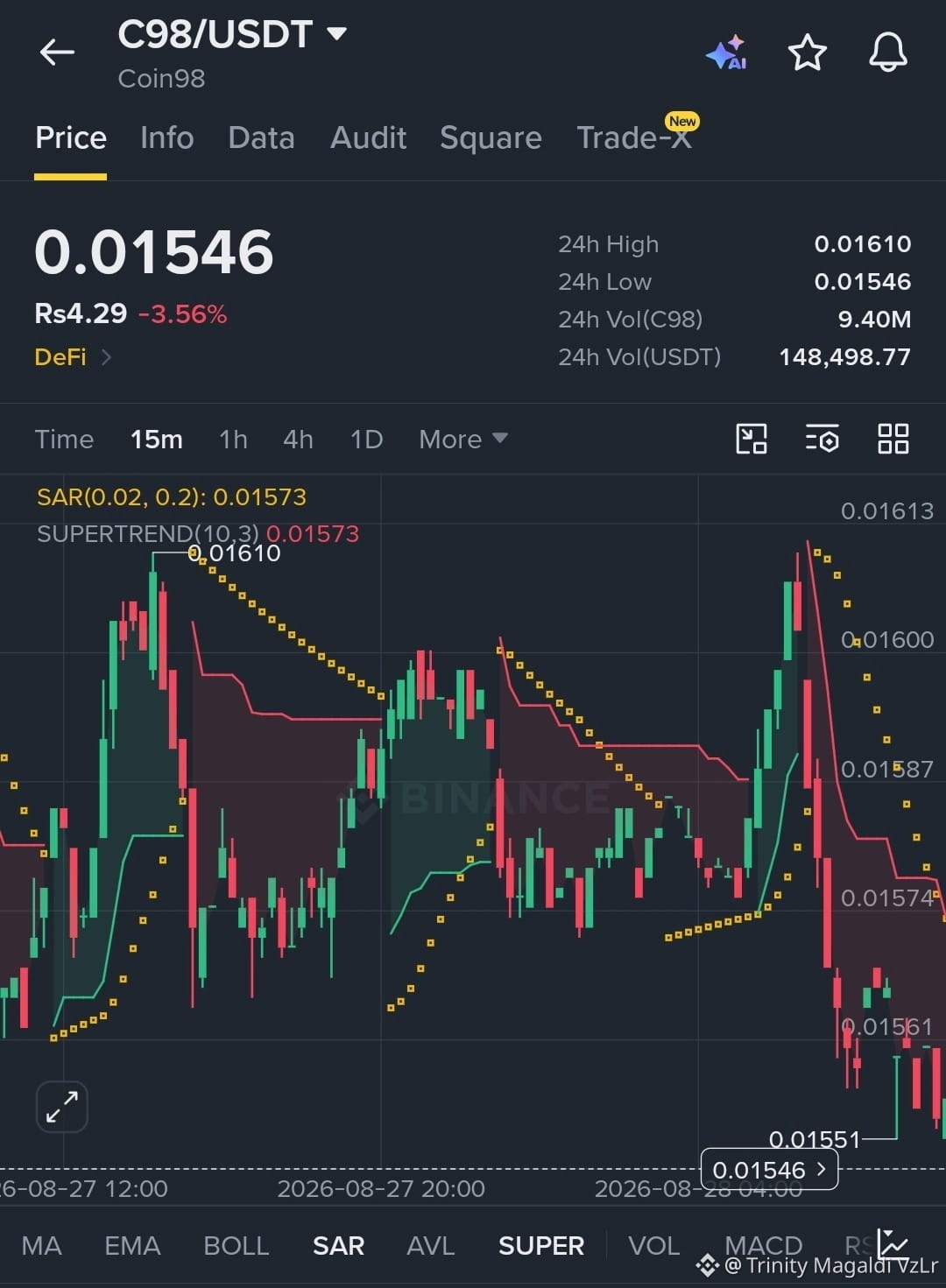Tap the 0.01600 price axis label
The height and width of the screenshot is (1288, 946).
point(887,640)
